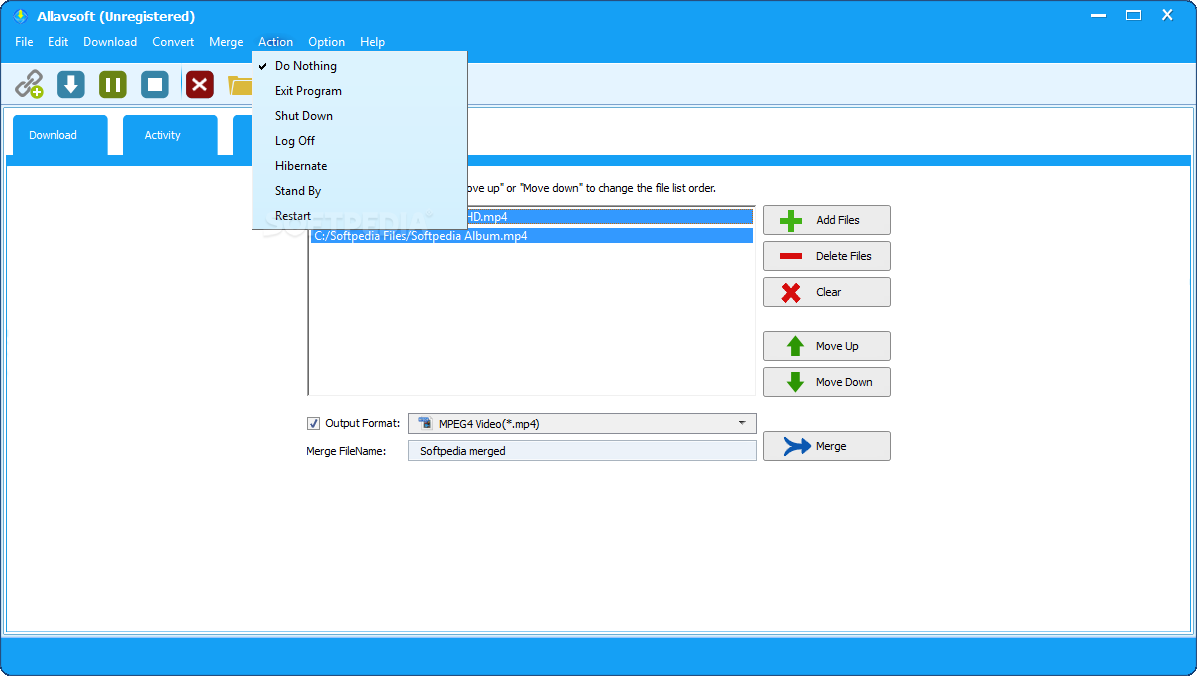This screenshot has height=676, width=1197.
Task: Click the Clear button
Action: point(827,291)
